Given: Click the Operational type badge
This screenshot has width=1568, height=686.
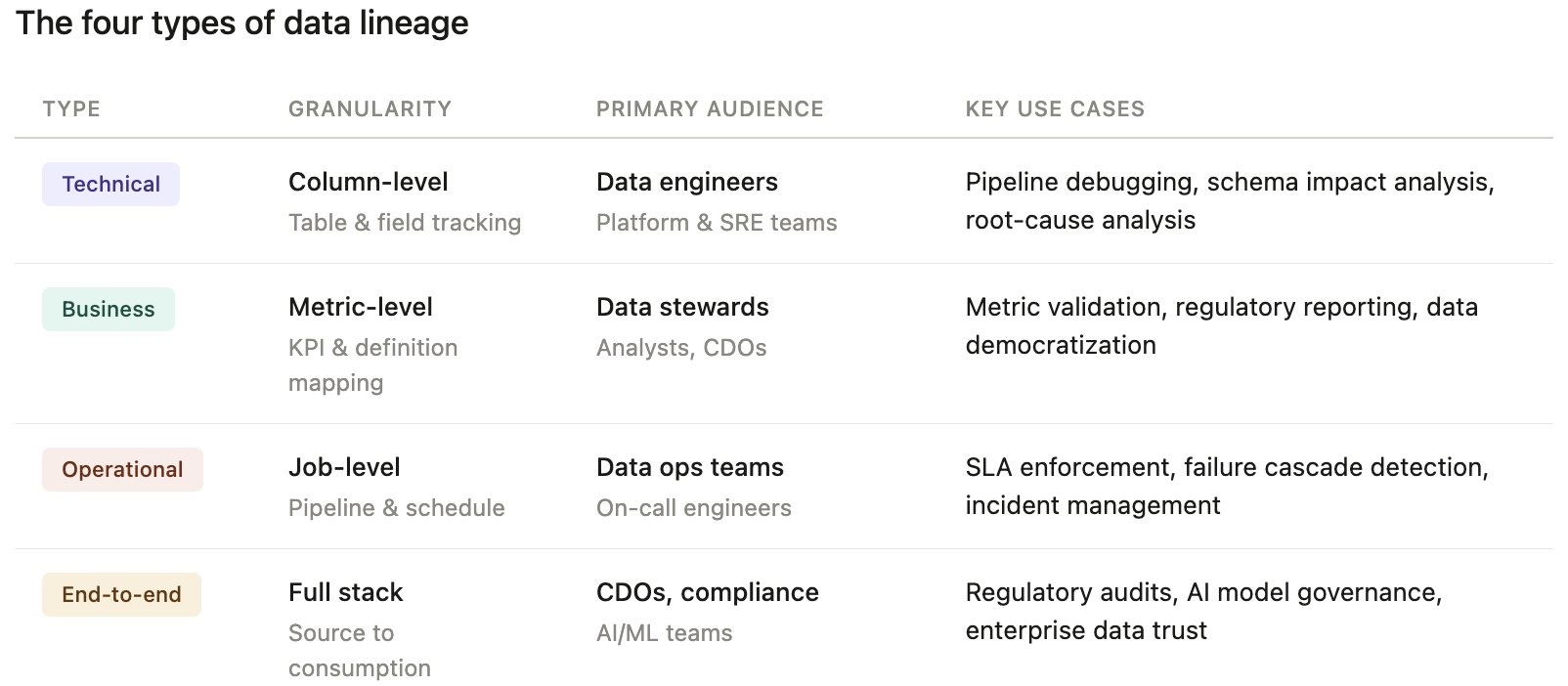Looking at the screenshot, I should pyautogui.click(x=122, y=469).
